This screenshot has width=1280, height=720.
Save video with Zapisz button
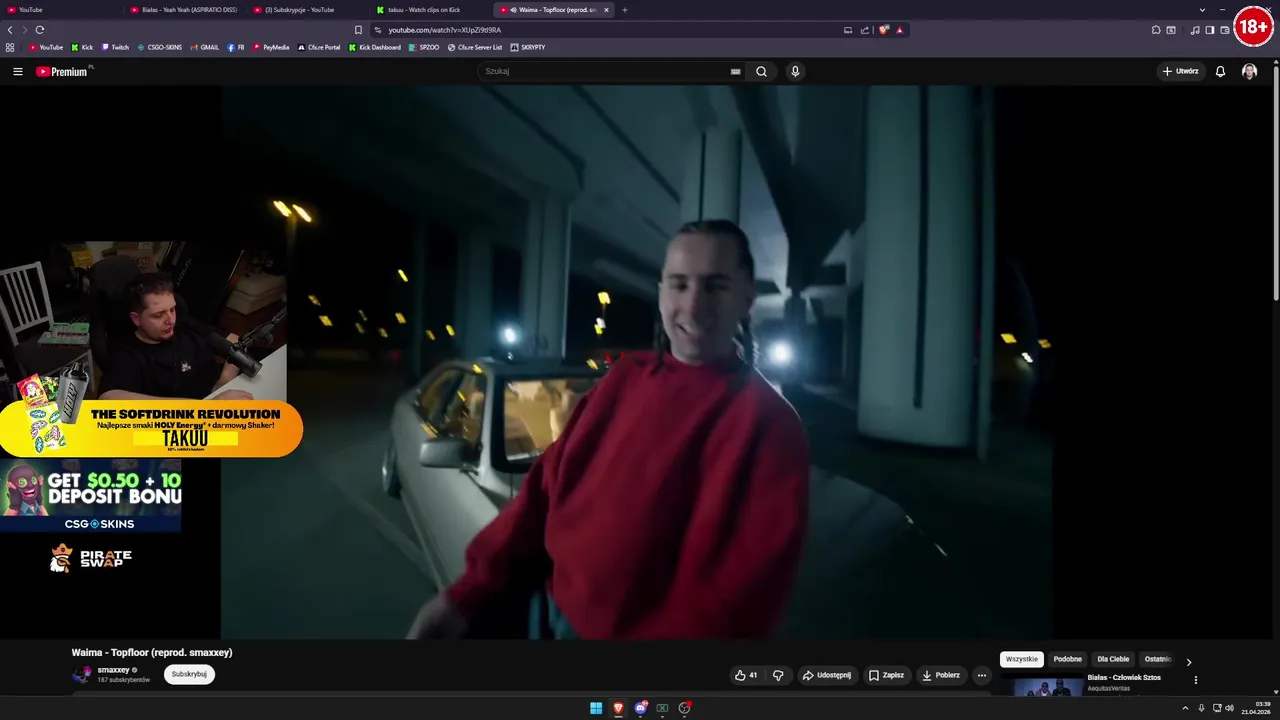coord(886,675)
